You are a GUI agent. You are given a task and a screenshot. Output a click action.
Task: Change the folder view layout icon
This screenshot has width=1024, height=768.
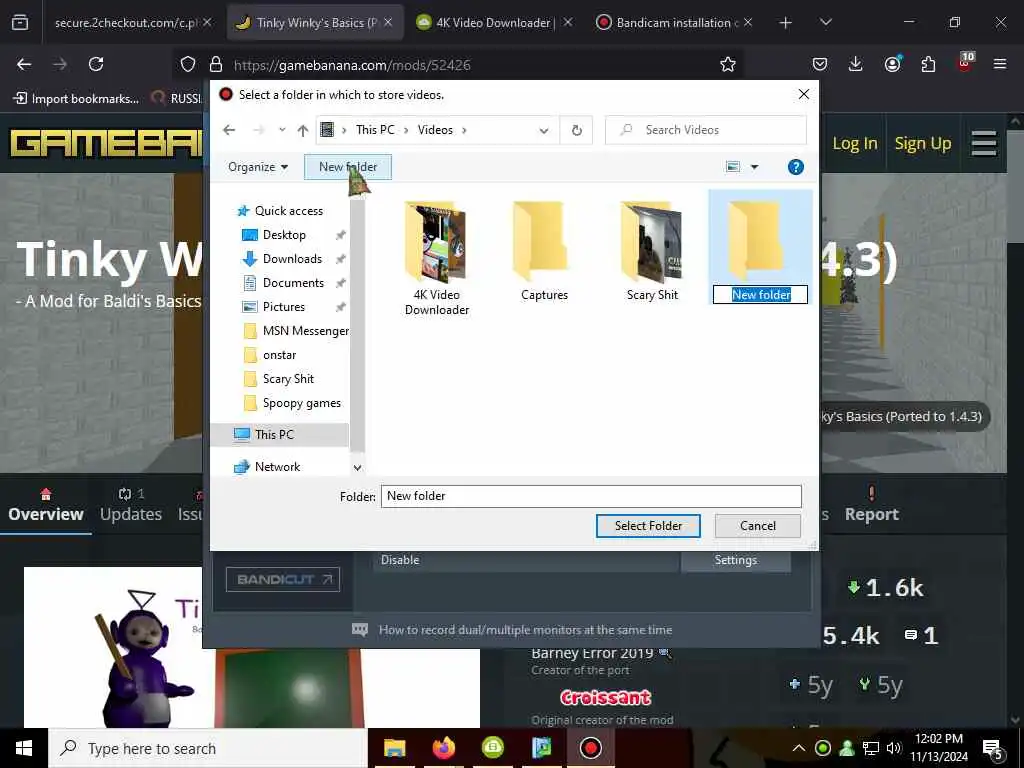pyautogui.click(x=733, y=167)
